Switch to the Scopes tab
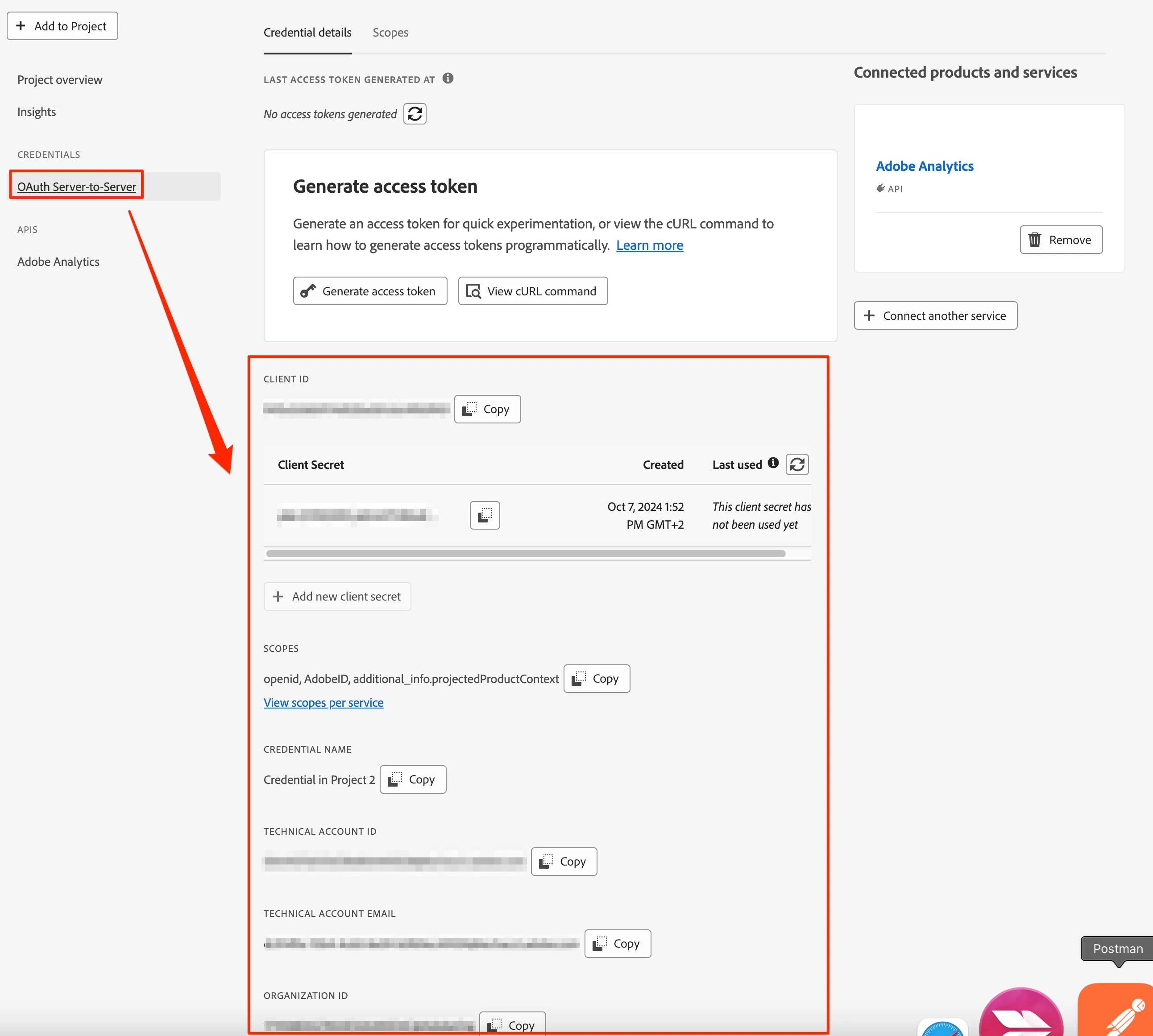Viewport: 1153px width, 1036px height. coord(390,33)
